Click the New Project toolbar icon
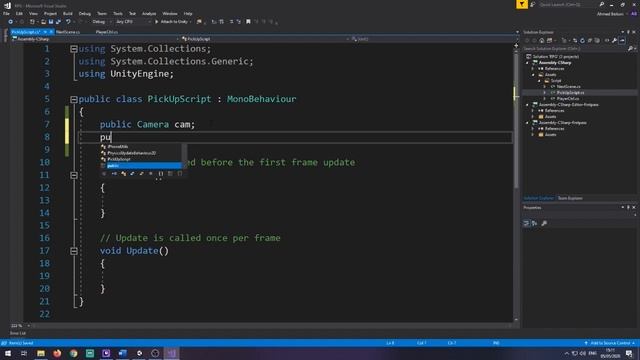Screen dimensions: 640x360 [32, 22]
